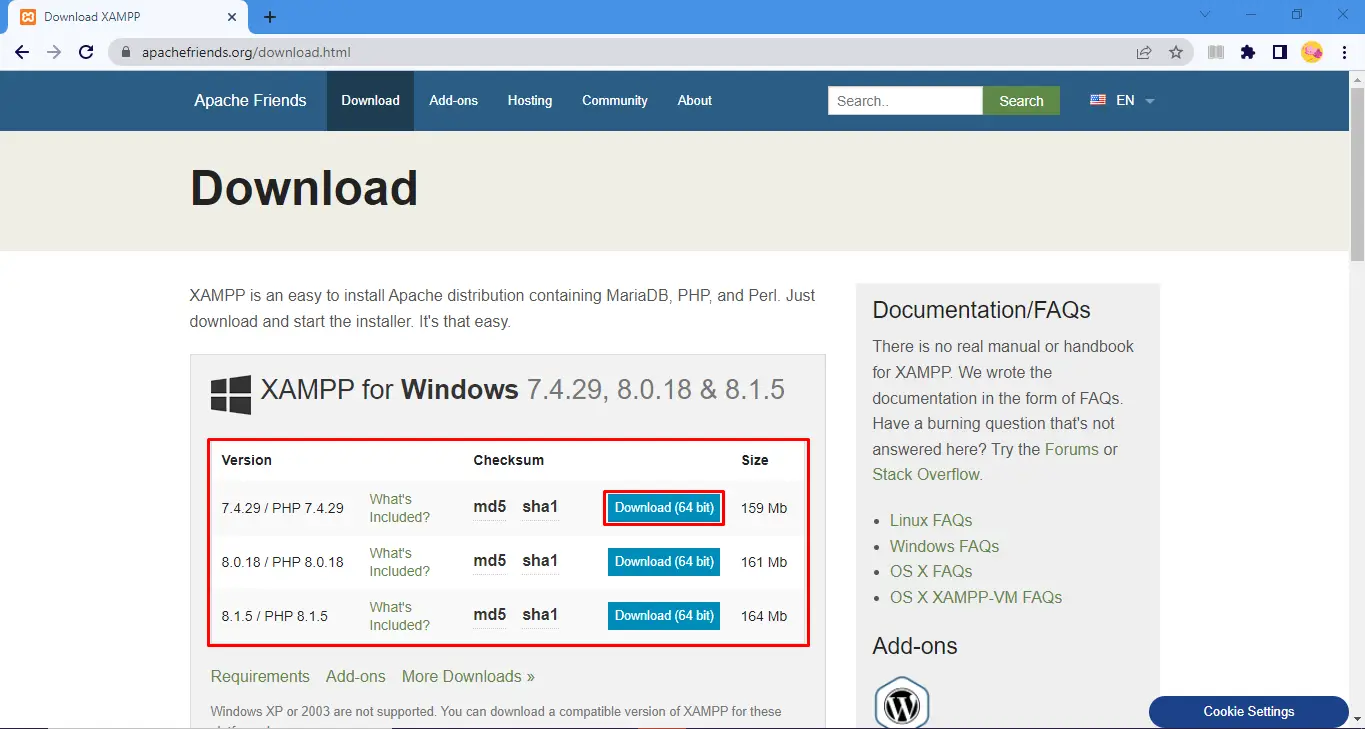1365x729 pixels.
Task: Click the 7.4.29 / PHP 7.4.29 version text
Action: [x=282, y=508]
